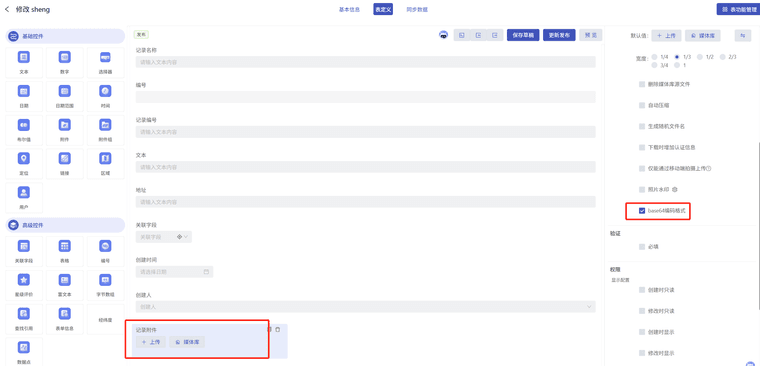
Task: Click the trash icon beside 记录附件 field
Action: (x=278, y=330)
